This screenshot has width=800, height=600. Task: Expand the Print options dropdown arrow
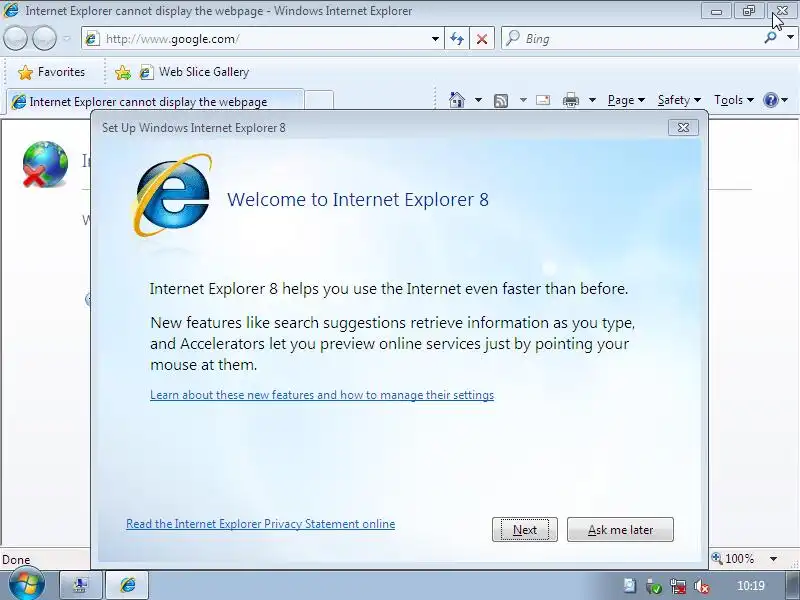[x=592, y=100]
